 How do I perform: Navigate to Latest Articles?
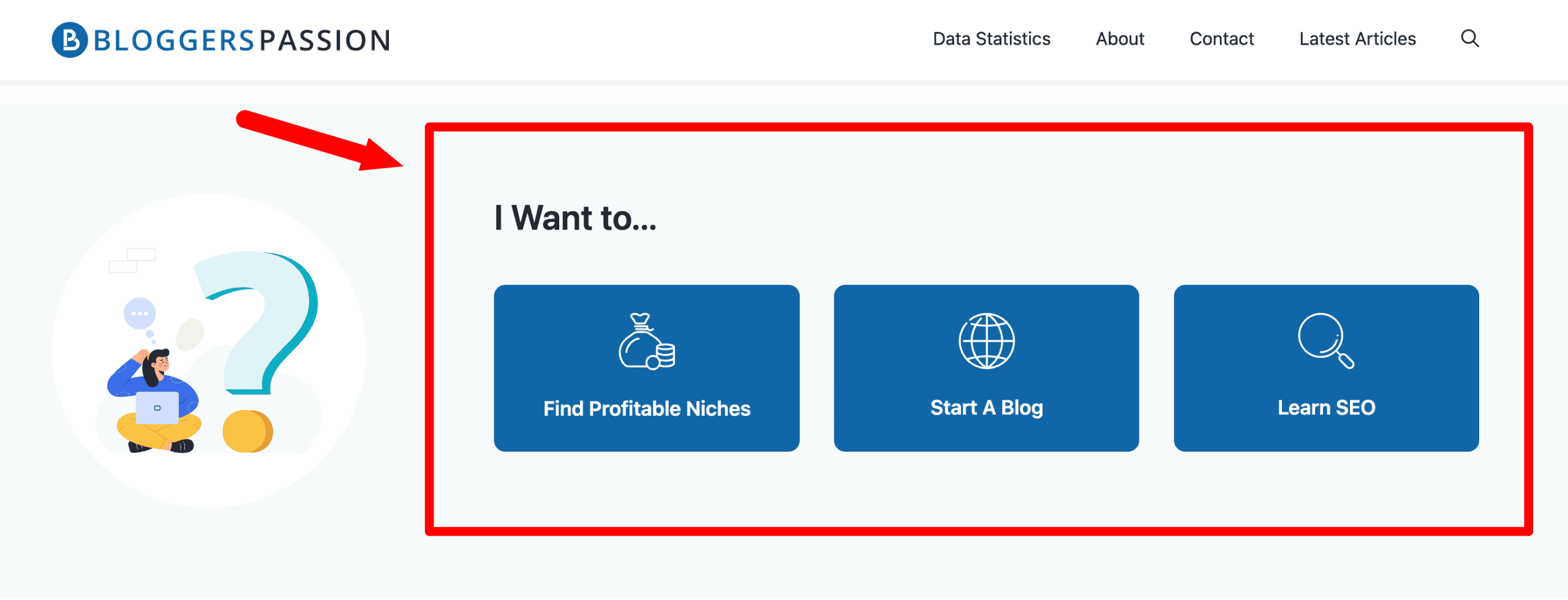(x=1357, y=39)
